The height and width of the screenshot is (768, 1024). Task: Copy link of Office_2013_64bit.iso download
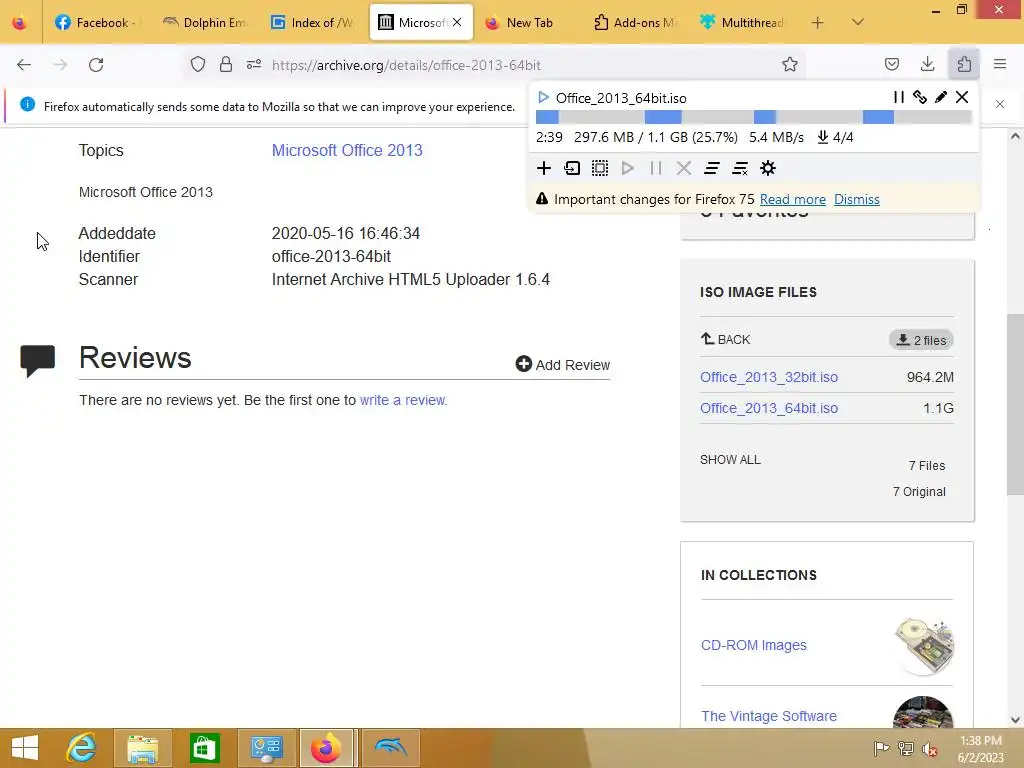click(920, 97)
